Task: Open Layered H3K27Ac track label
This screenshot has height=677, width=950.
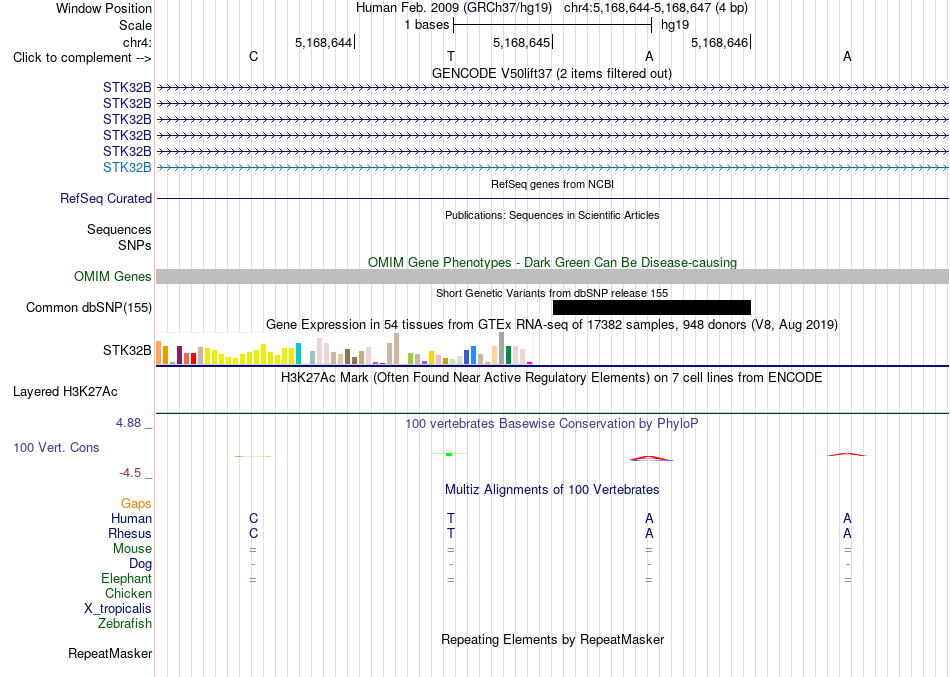Action: [65, 392]
